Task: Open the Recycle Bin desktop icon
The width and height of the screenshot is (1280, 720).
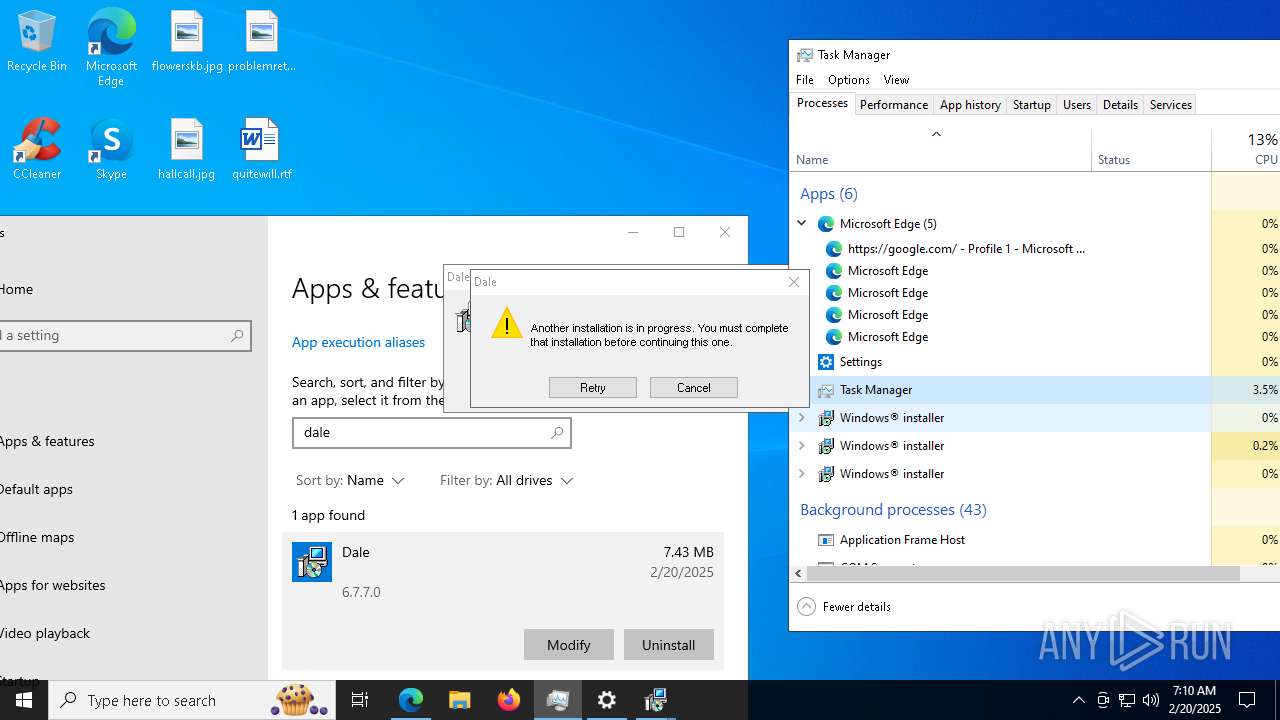Action: [x=37, y=42]
